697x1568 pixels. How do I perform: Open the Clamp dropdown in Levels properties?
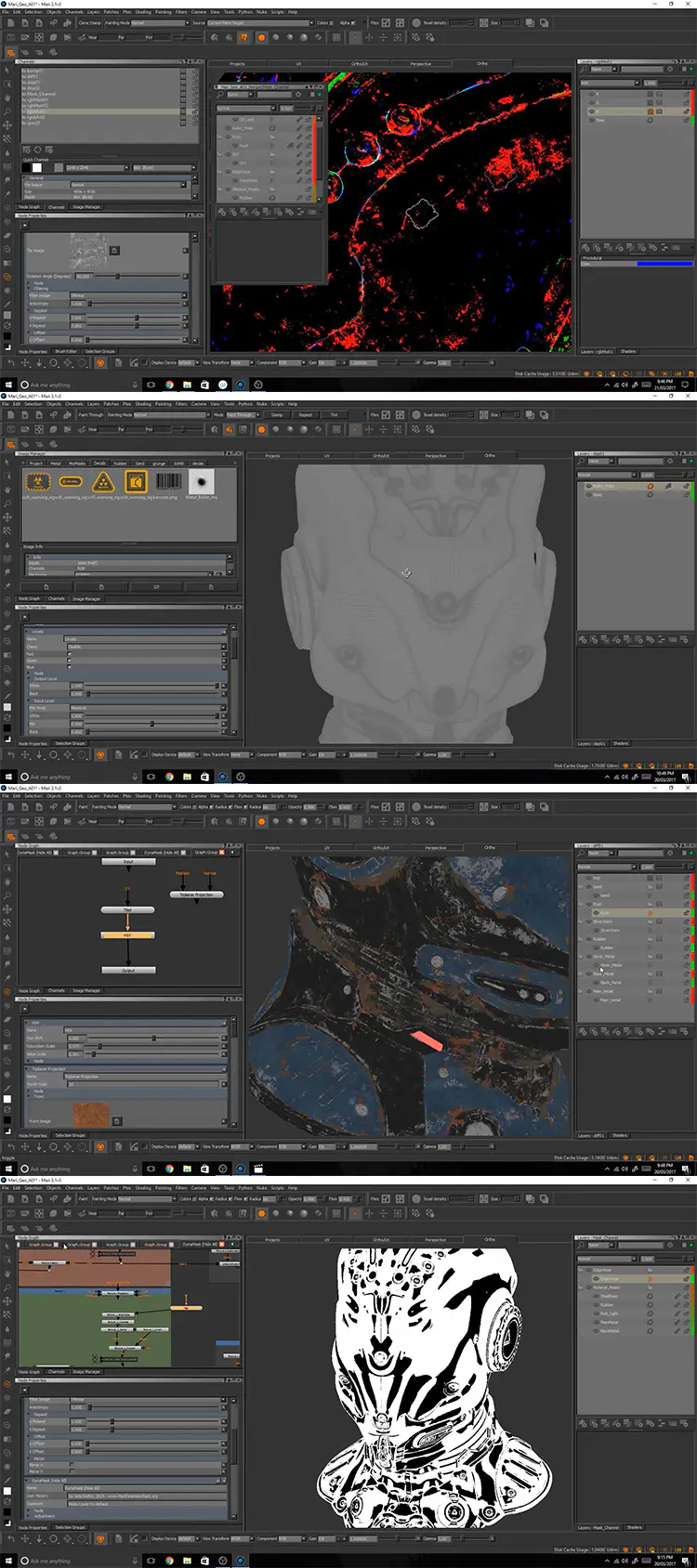(x=145, y=647)
